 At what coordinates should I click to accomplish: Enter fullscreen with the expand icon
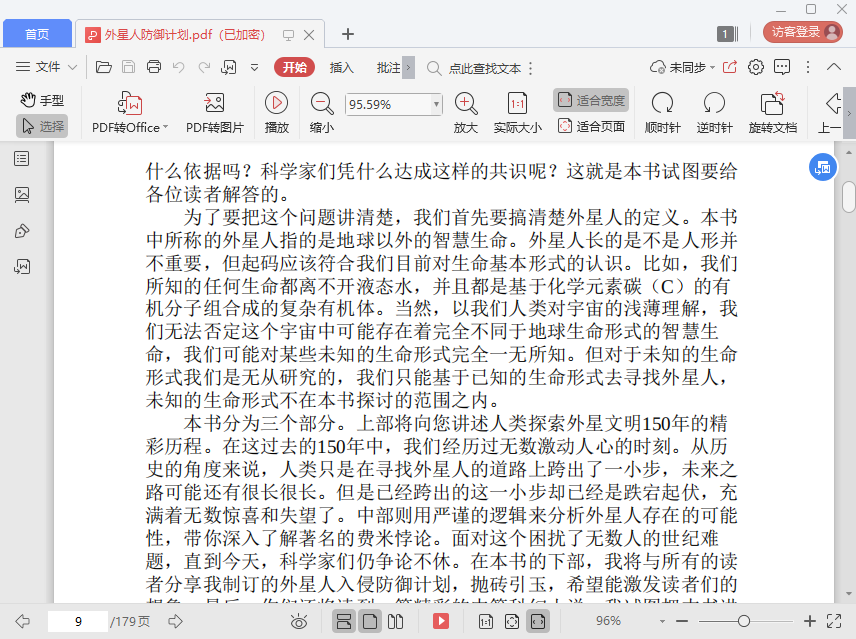(834, 621)
